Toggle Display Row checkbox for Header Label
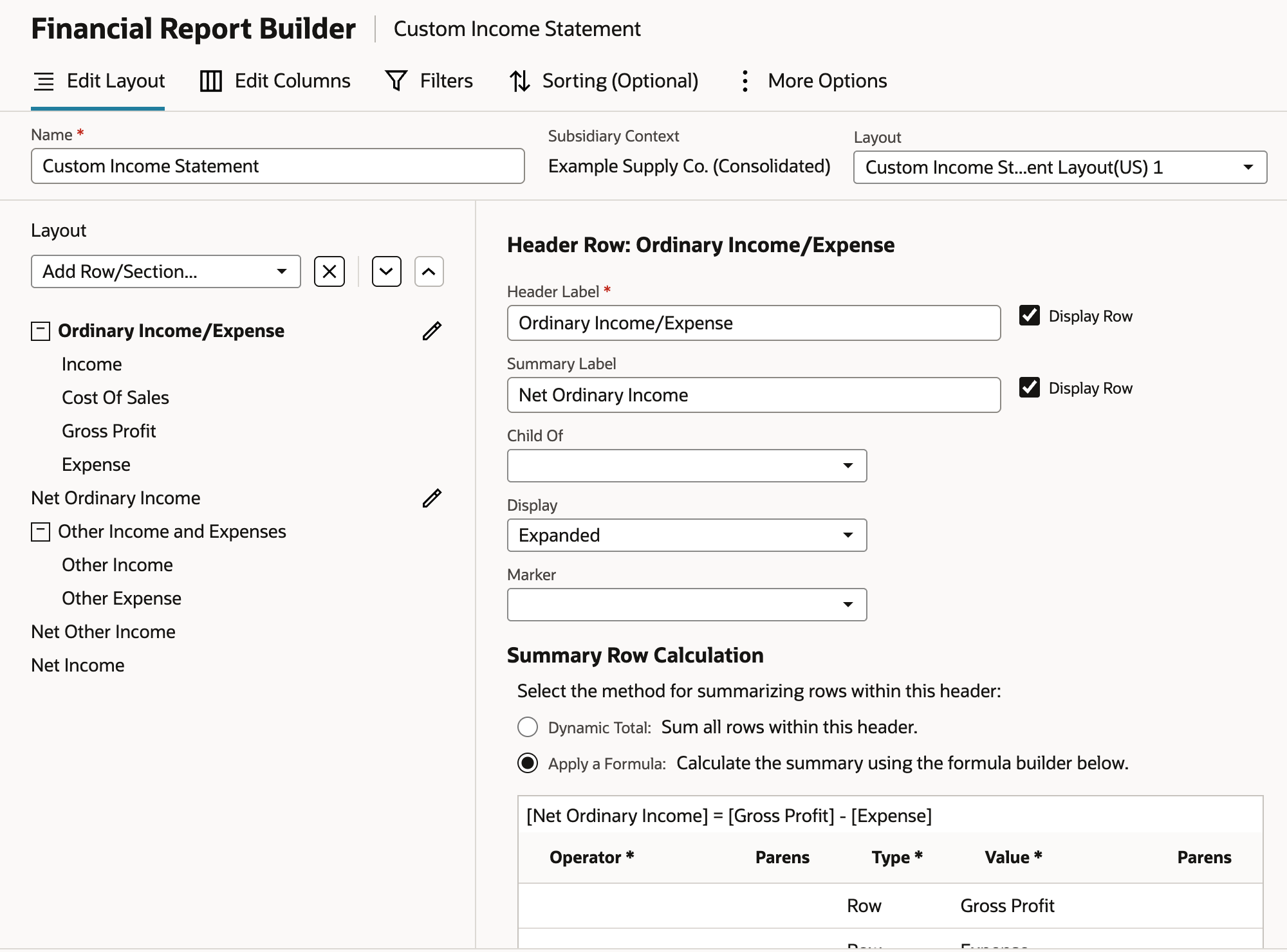 [1030, 315]
